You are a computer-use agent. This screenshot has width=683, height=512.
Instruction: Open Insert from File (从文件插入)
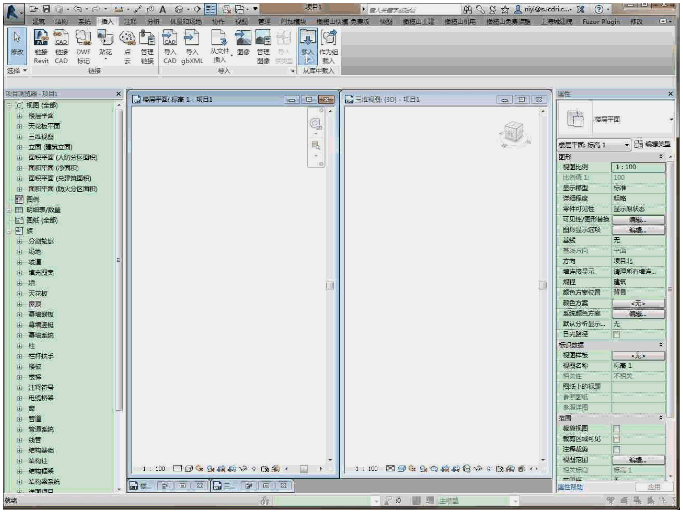click(220, 47)
